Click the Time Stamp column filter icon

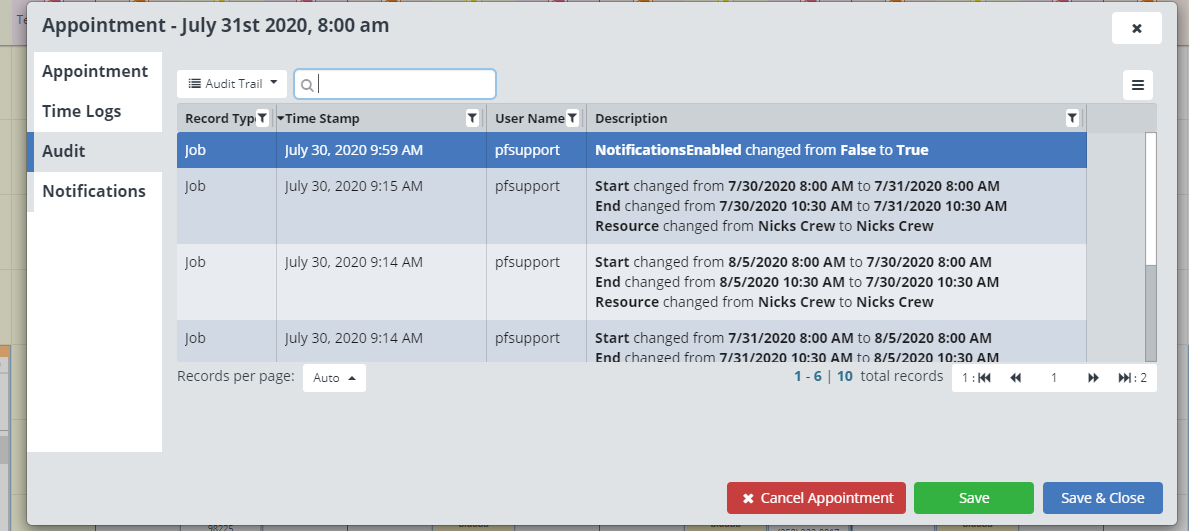472,118
